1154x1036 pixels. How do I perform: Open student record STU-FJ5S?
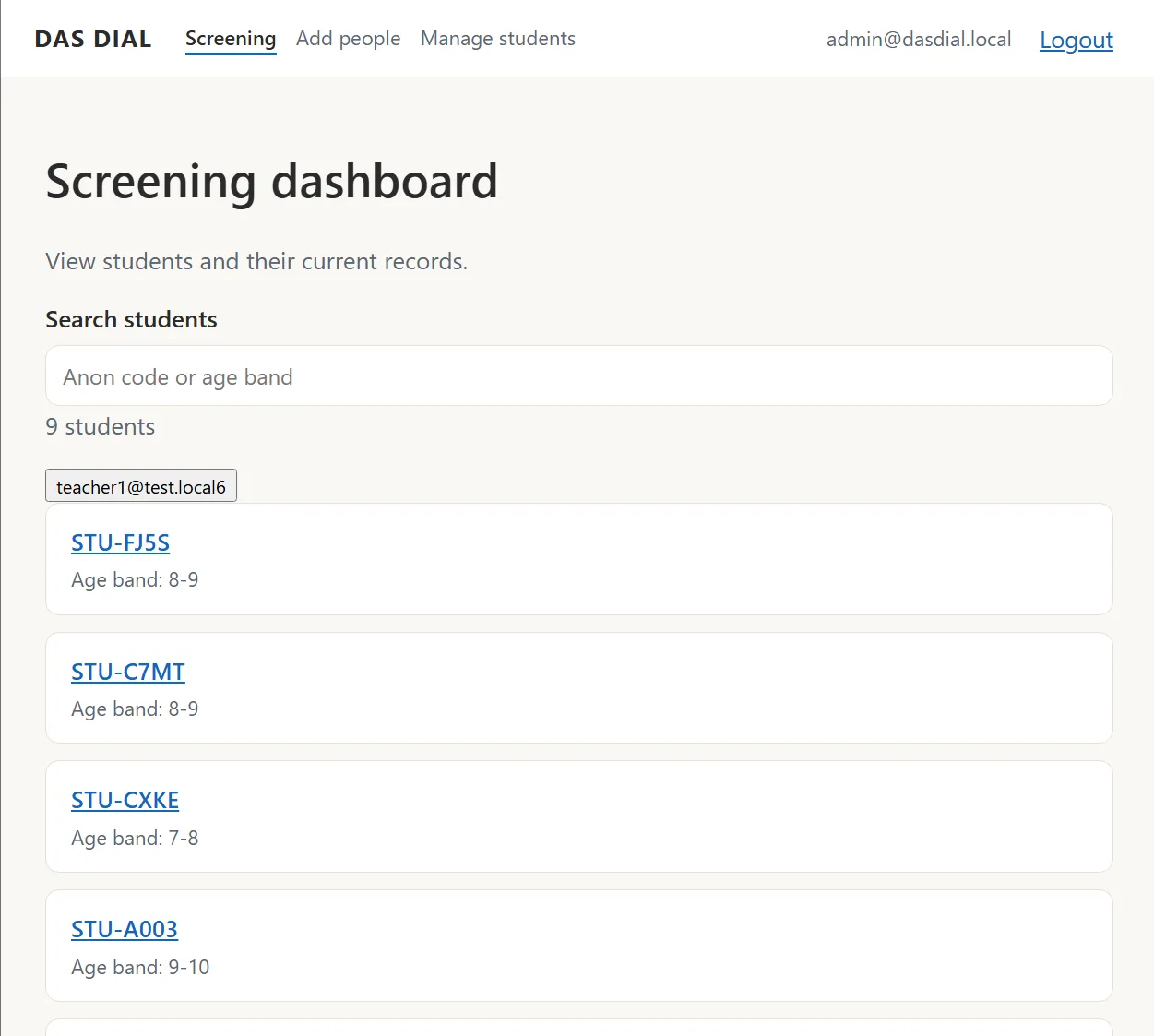click(121, 542)
